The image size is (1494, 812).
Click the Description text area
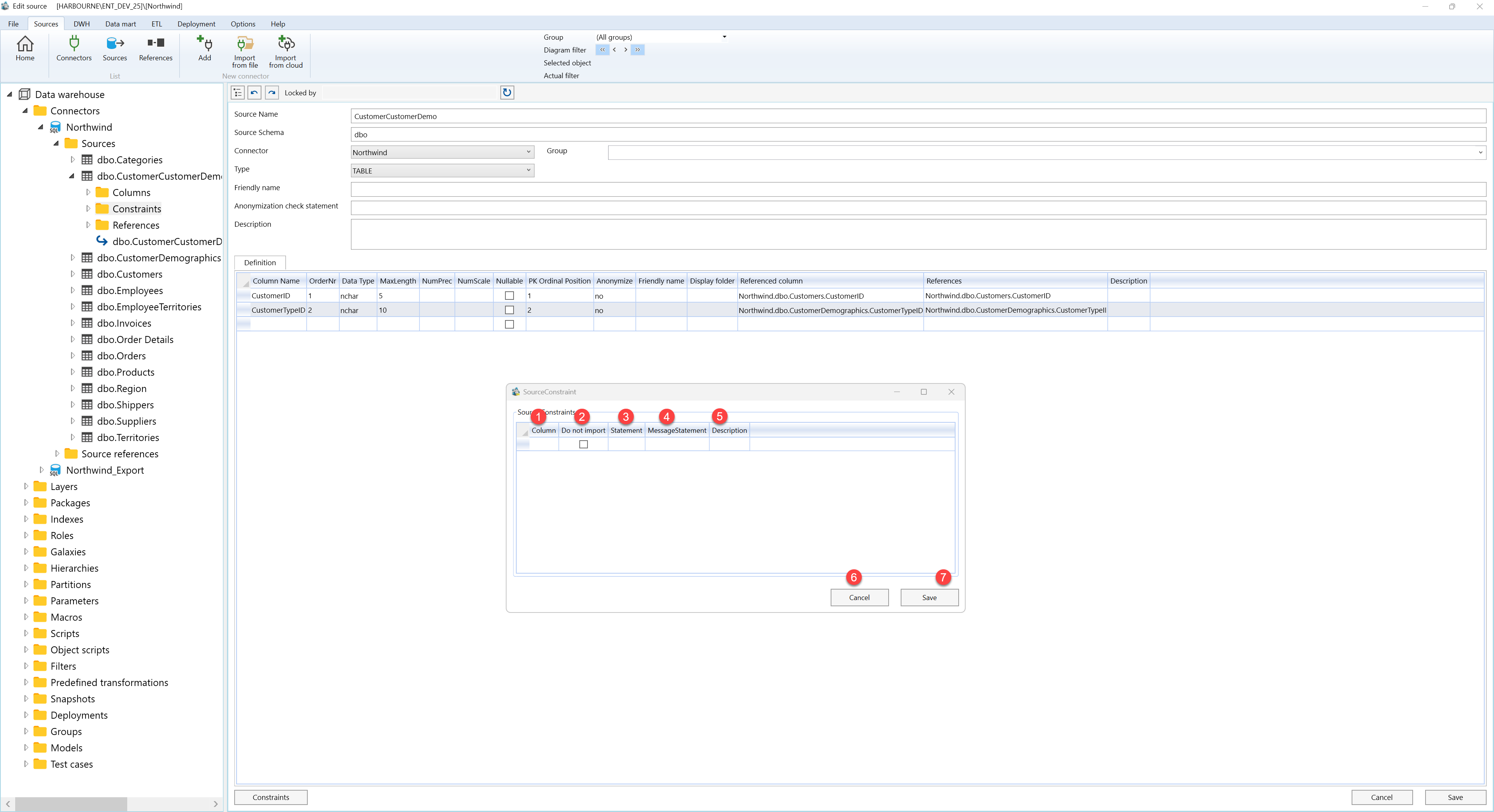click(x=918, y=234)
